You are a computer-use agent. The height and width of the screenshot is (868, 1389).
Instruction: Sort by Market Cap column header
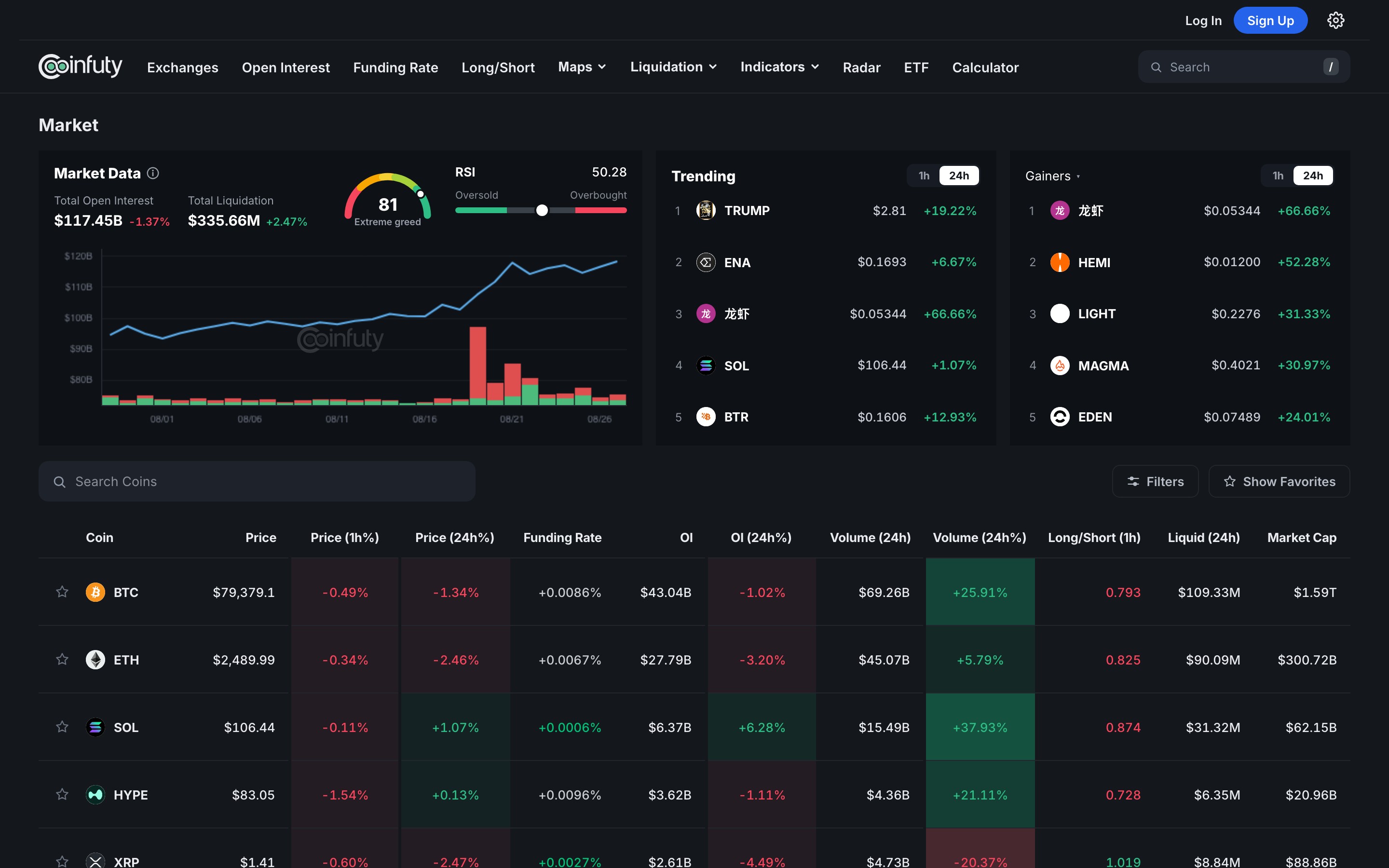tap(1302, 538)
